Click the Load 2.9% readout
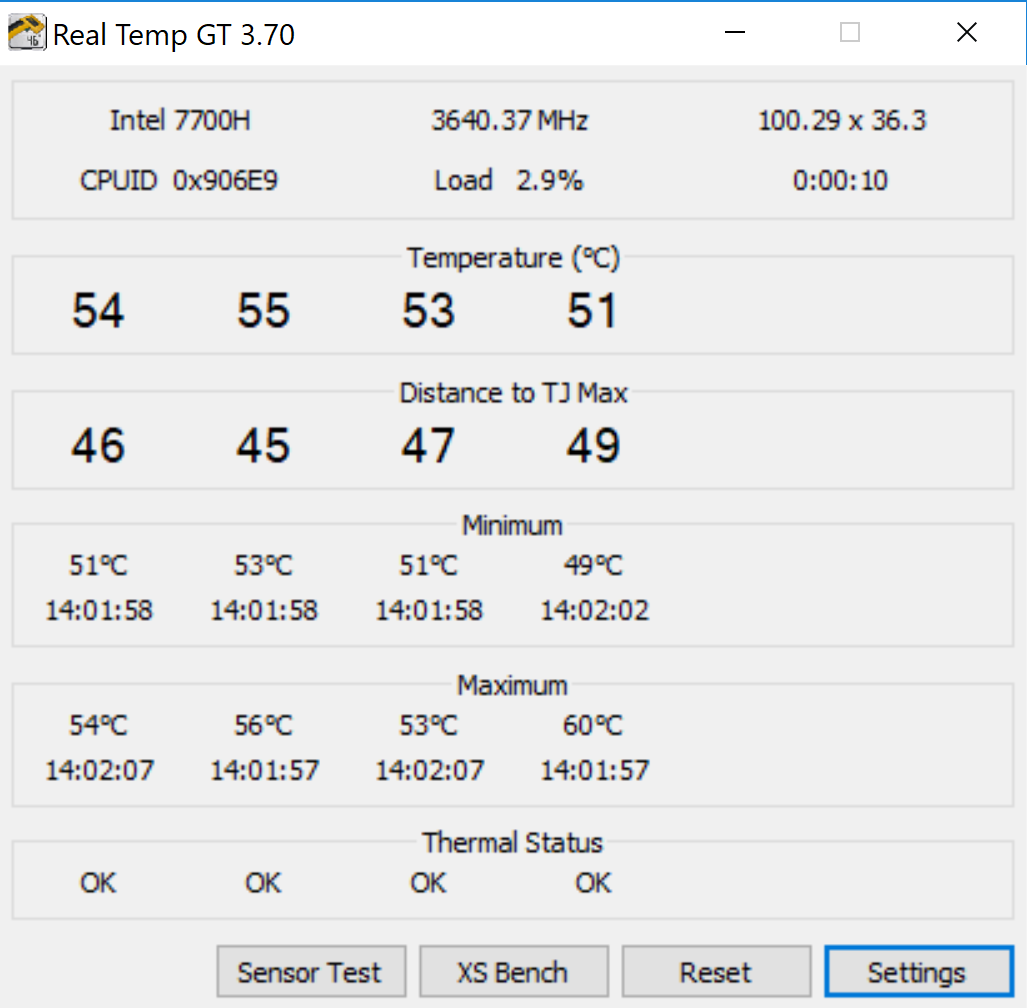The image size is (1027, 1008). [x=509, y=181]
